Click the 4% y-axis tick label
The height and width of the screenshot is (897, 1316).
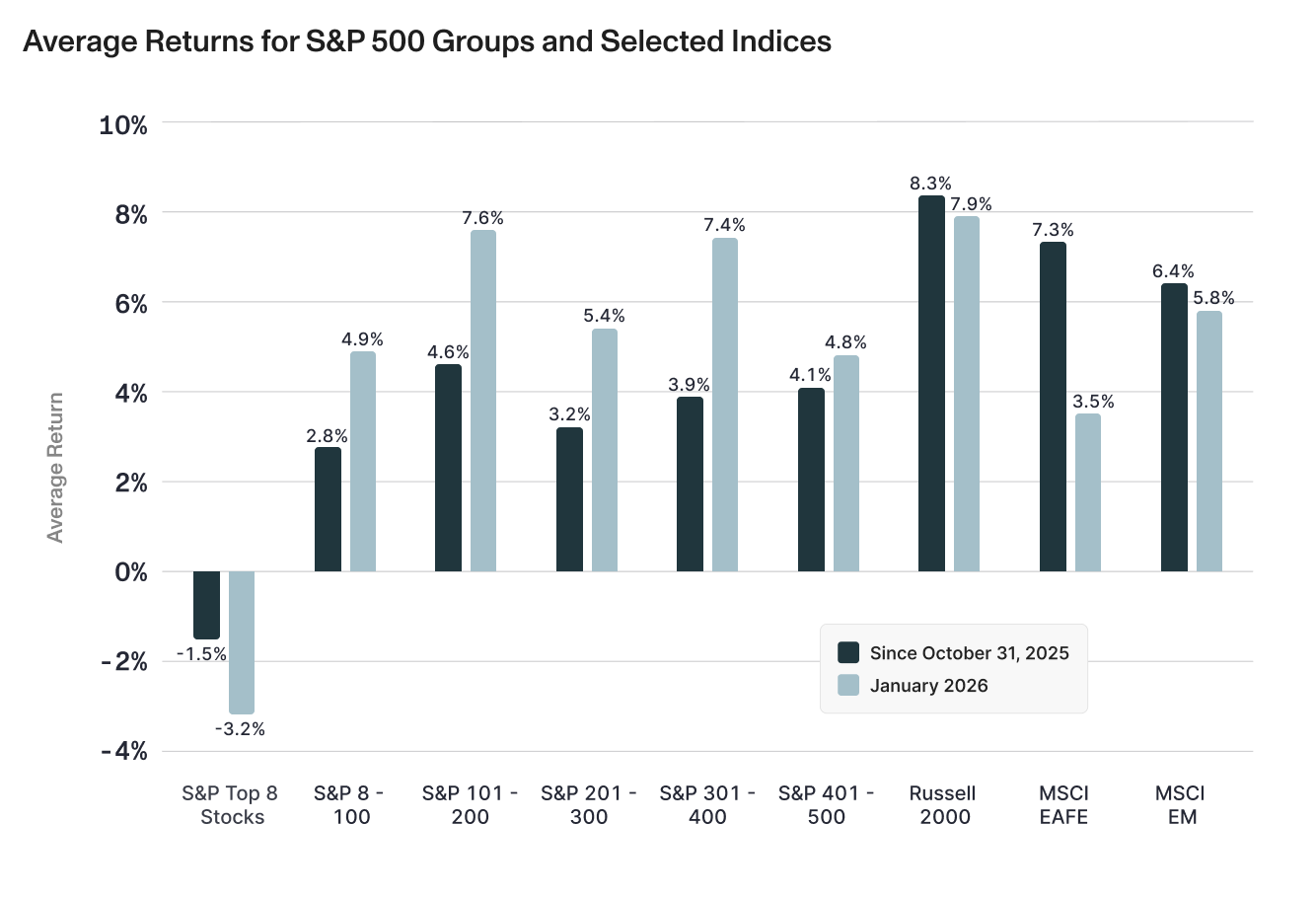click(x=129, y=394)
